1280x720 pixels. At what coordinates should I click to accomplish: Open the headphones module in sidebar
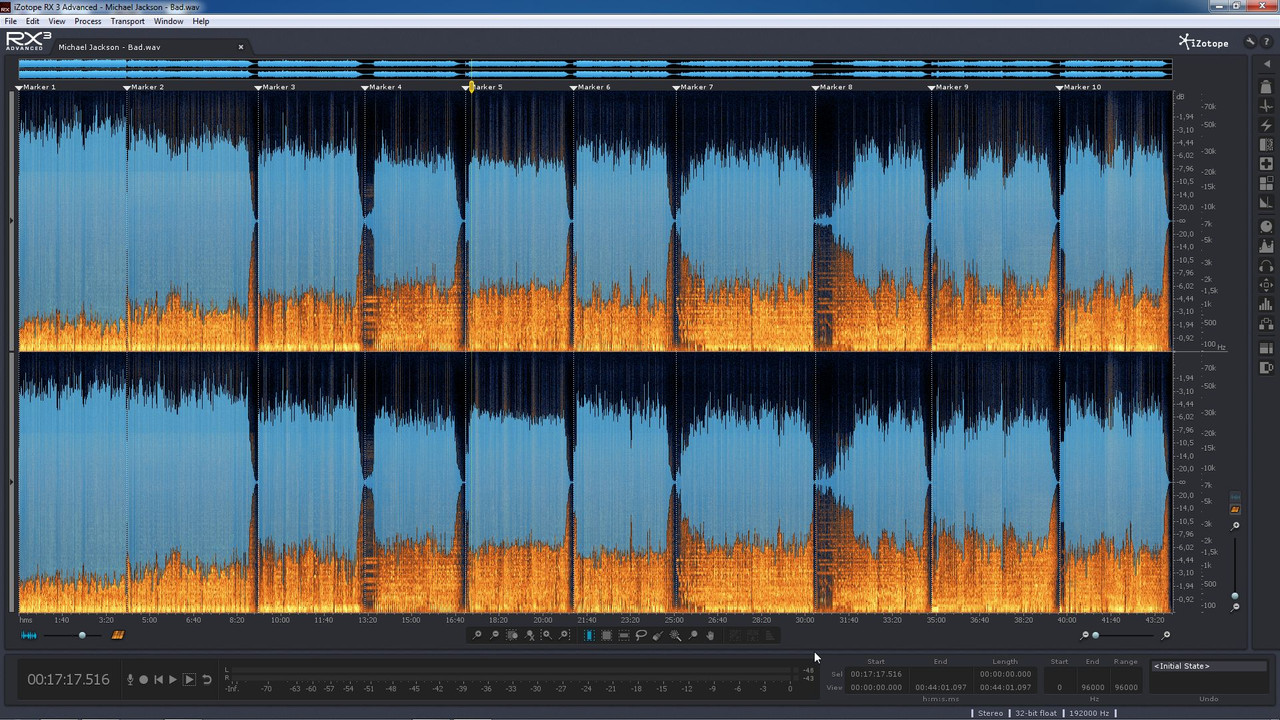pyautogui.click(x=1266, y=266)
